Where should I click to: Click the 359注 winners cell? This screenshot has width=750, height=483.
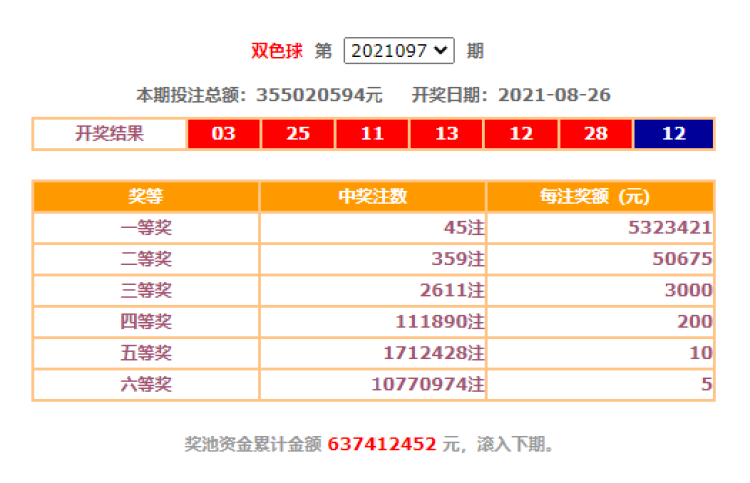373,259
